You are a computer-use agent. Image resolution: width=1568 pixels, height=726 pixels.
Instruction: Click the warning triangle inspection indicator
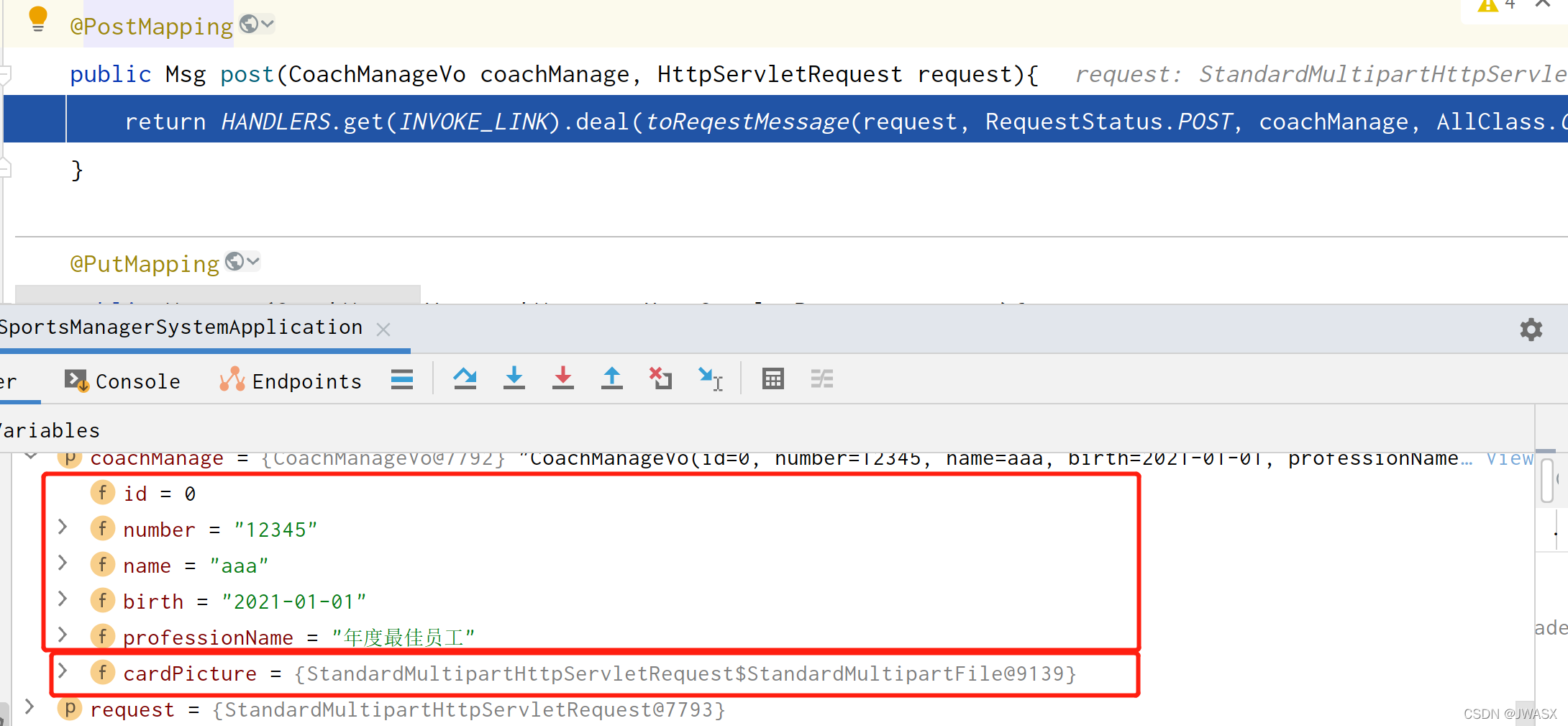pyautogui.click(x=1487, y=4)
